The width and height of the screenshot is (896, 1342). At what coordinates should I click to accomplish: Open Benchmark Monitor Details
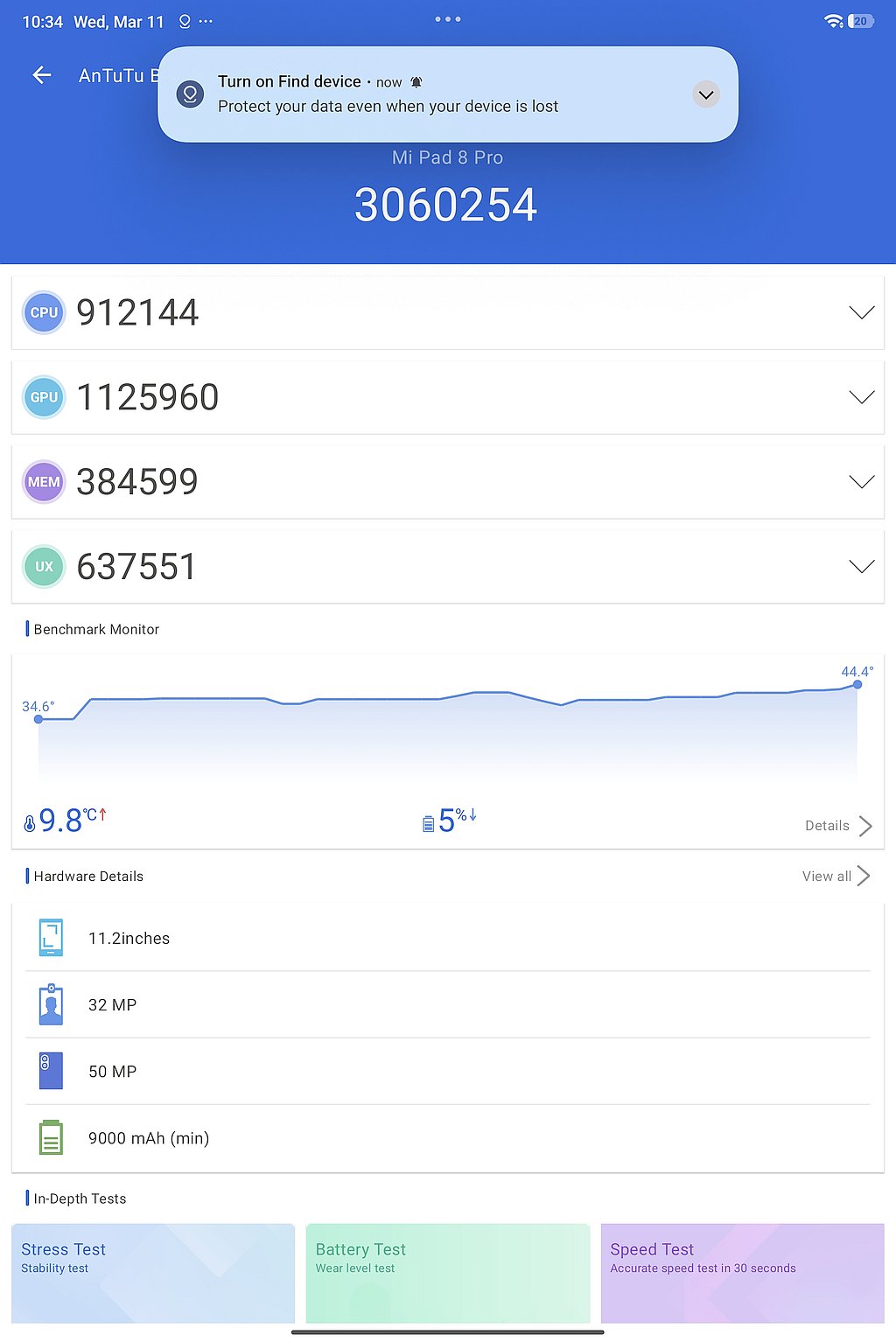click(837, 826)
